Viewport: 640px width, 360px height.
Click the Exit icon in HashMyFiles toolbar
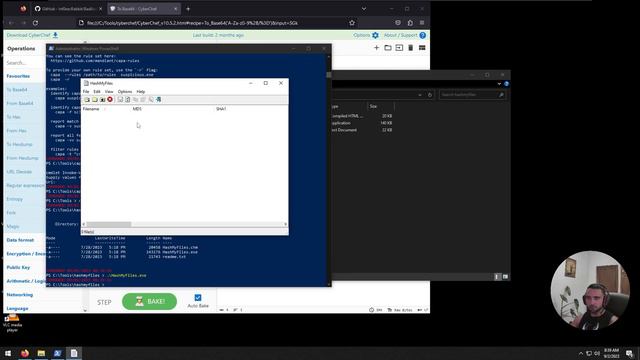click(x=159, y=100)
